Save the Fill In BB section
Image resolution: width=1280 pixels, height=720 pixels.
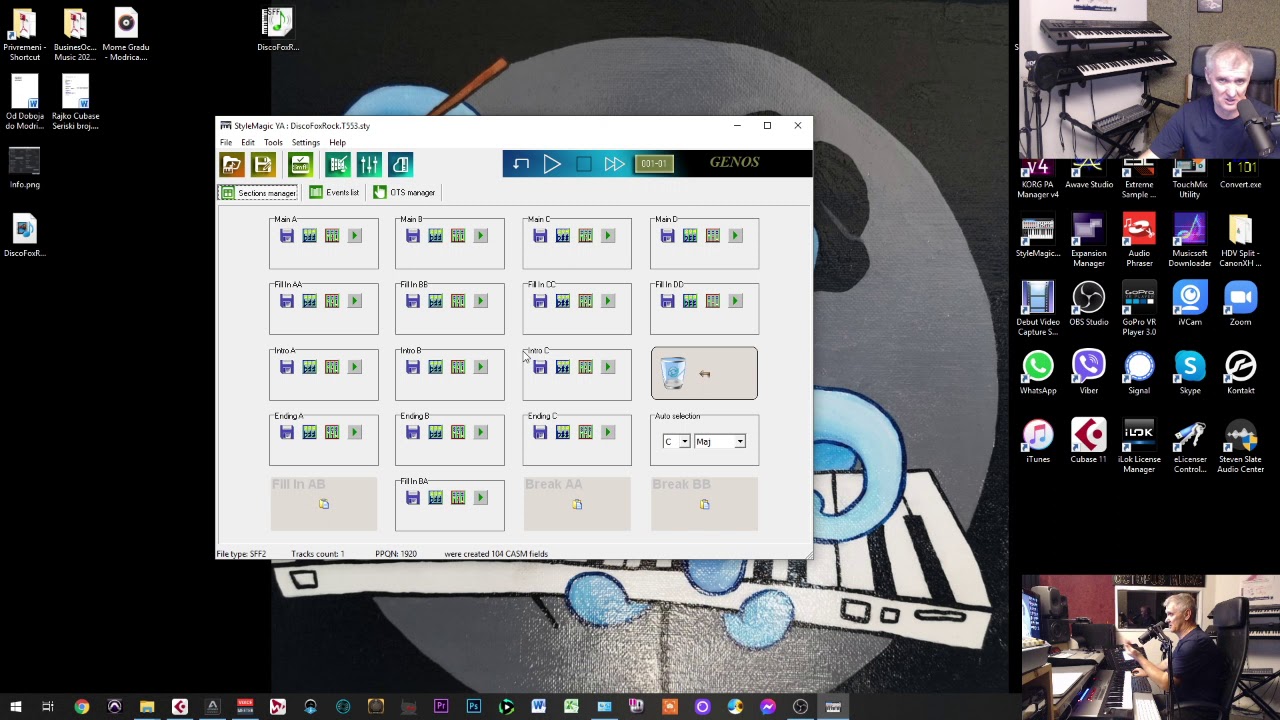click(413, 301)
